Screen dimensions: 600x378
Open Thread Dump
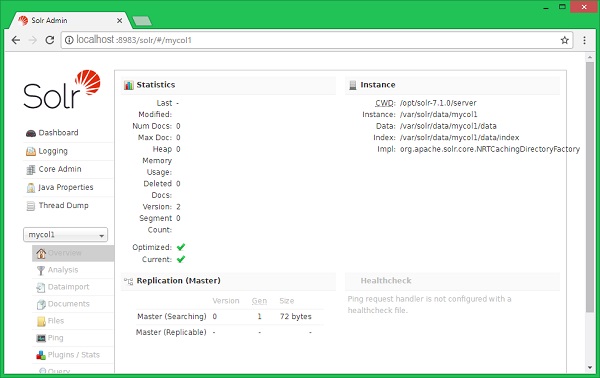63,205
